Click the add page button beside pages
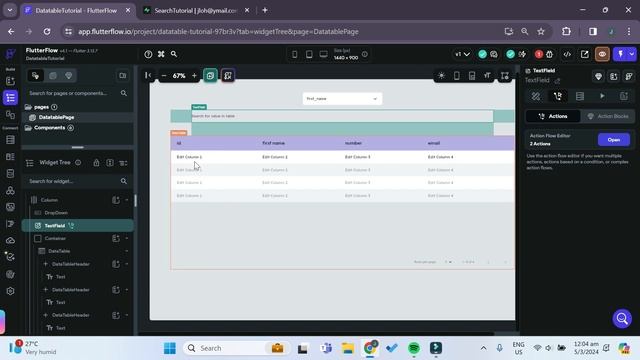This screenshot has height=360, width=640. pyautogui.click(x=54, y=107)
